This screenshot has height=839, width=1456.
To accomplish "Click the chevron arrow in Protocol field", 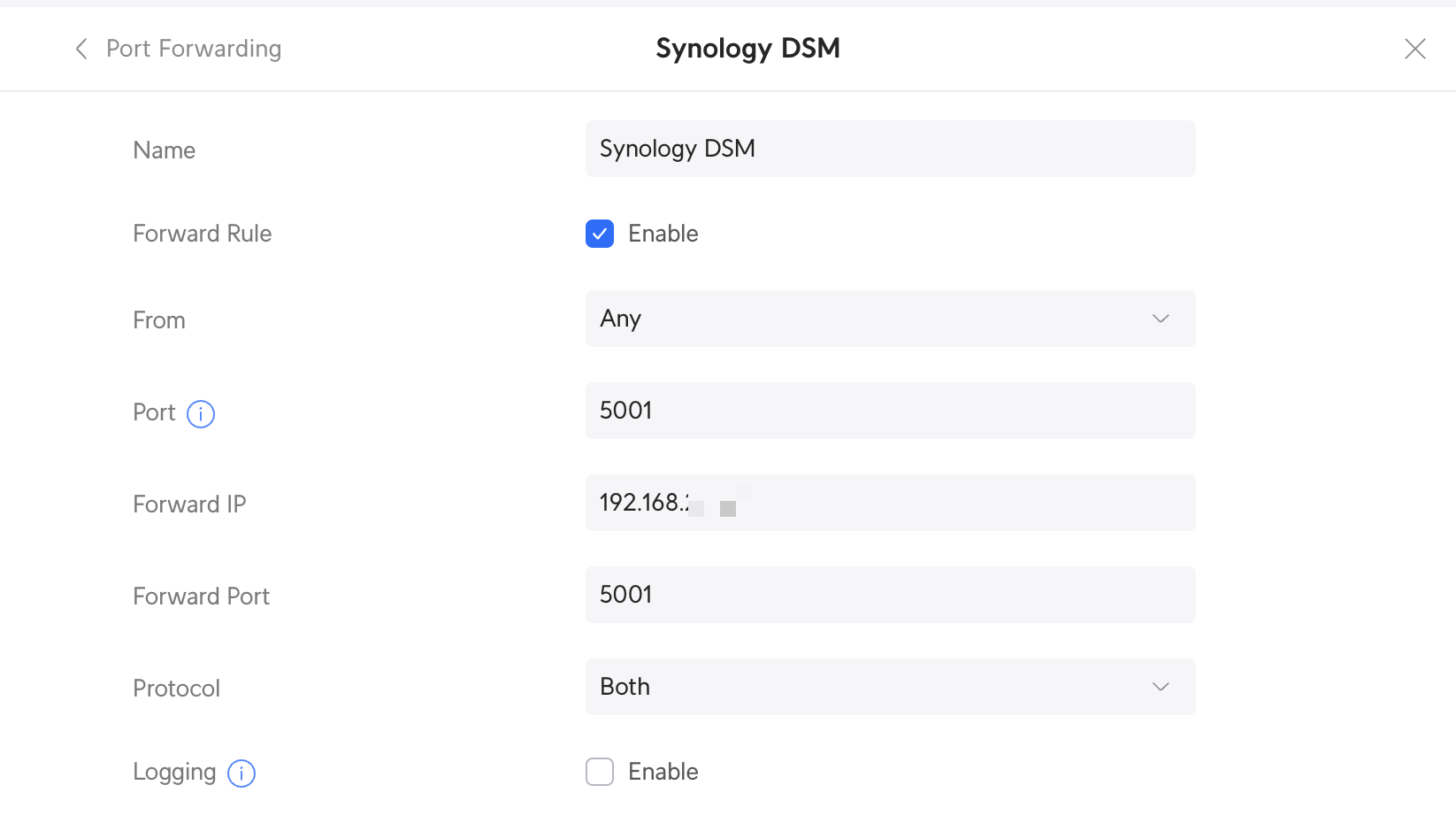I will coord(1161,687).
